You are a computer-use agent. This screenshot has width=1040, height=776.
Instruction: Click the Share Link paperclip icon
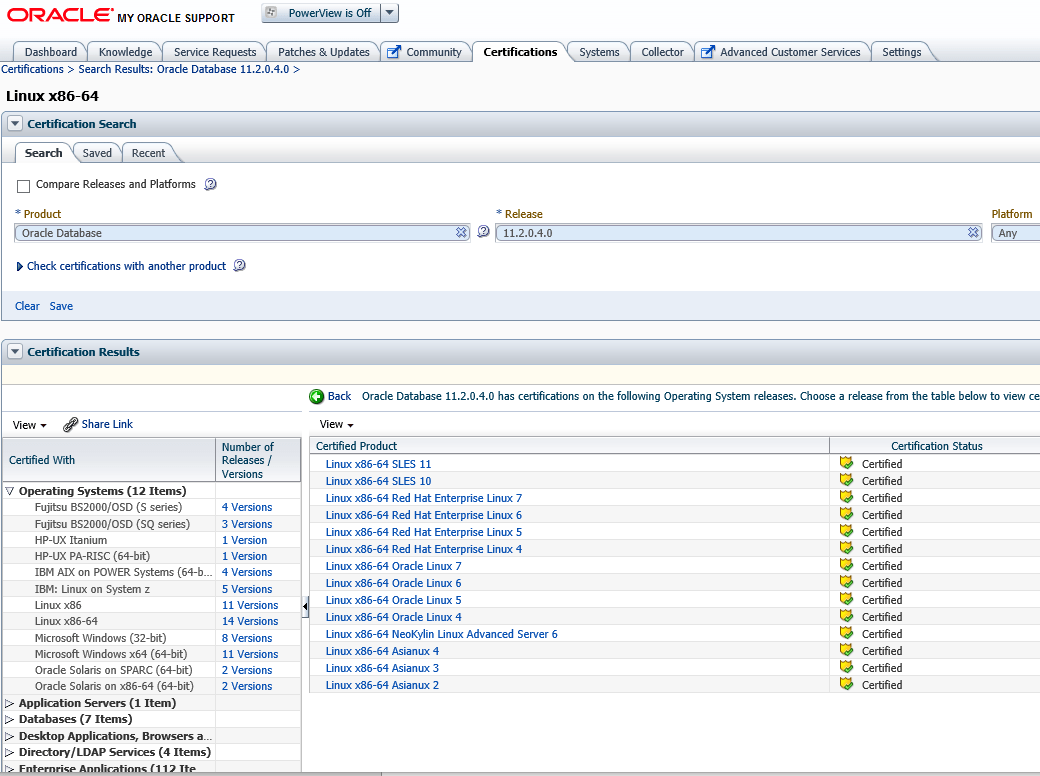tap(70, 424)
